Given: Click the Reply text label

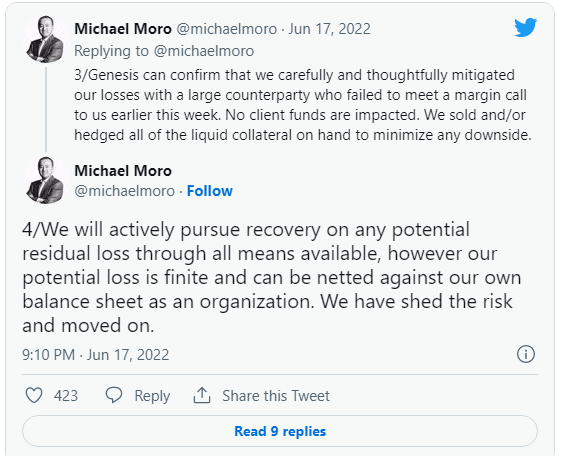Looking at the screenshot, I should pos(152,396).
